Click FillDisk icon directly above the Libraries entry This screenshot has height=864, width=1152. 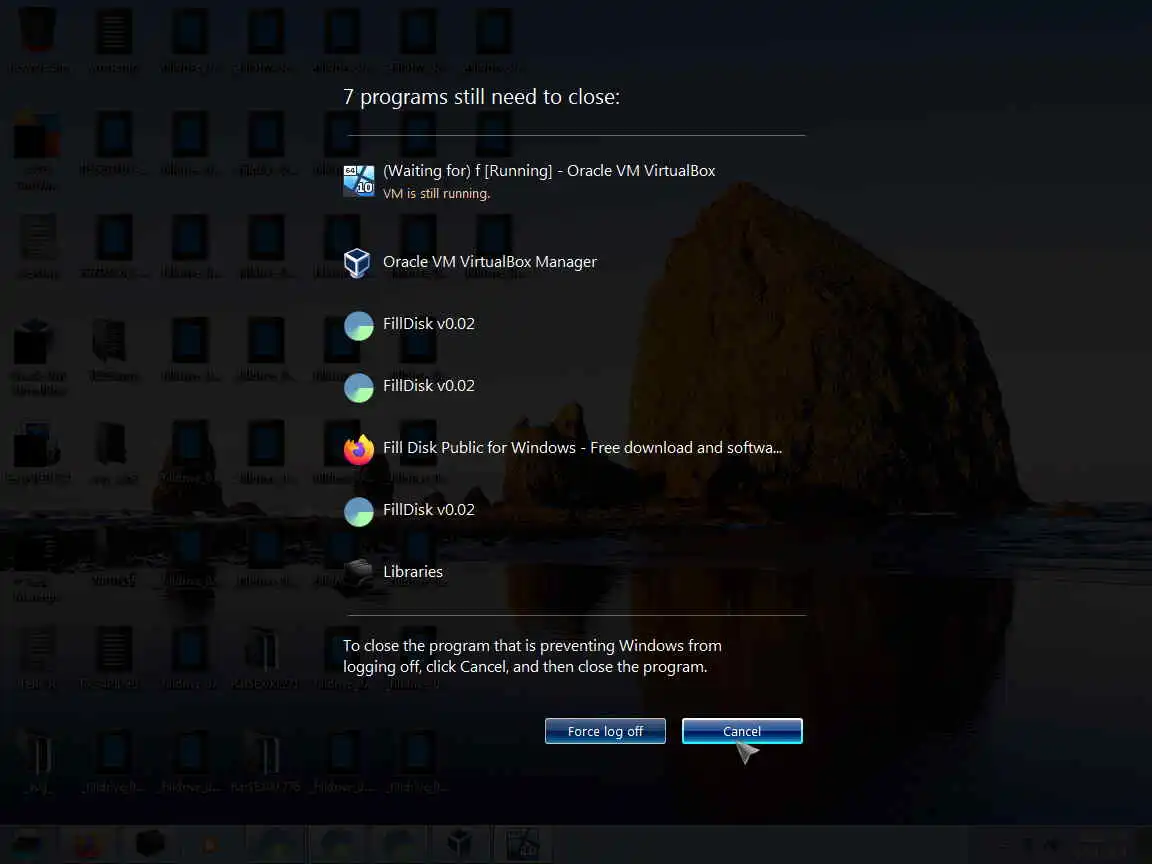point(359,511)
